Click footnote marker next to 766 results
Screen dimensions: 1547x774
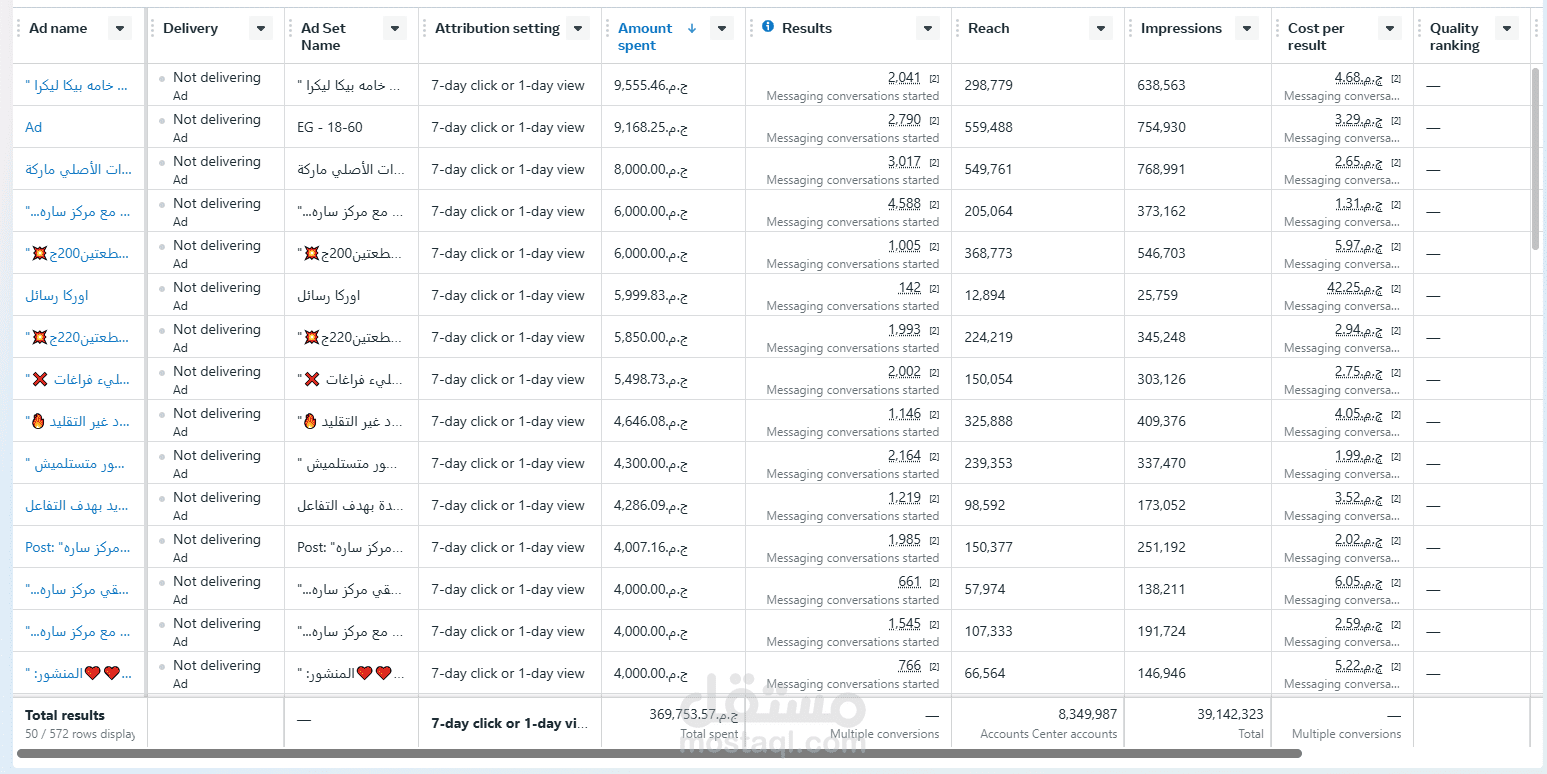click(934, 666)
